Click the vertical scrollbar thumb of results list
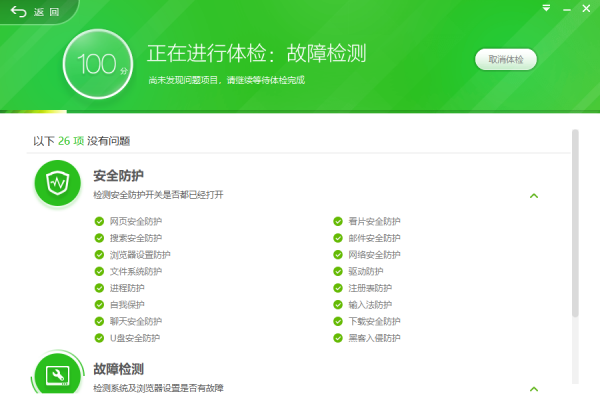Screen dimensions: 600x400 coord(575,223)
